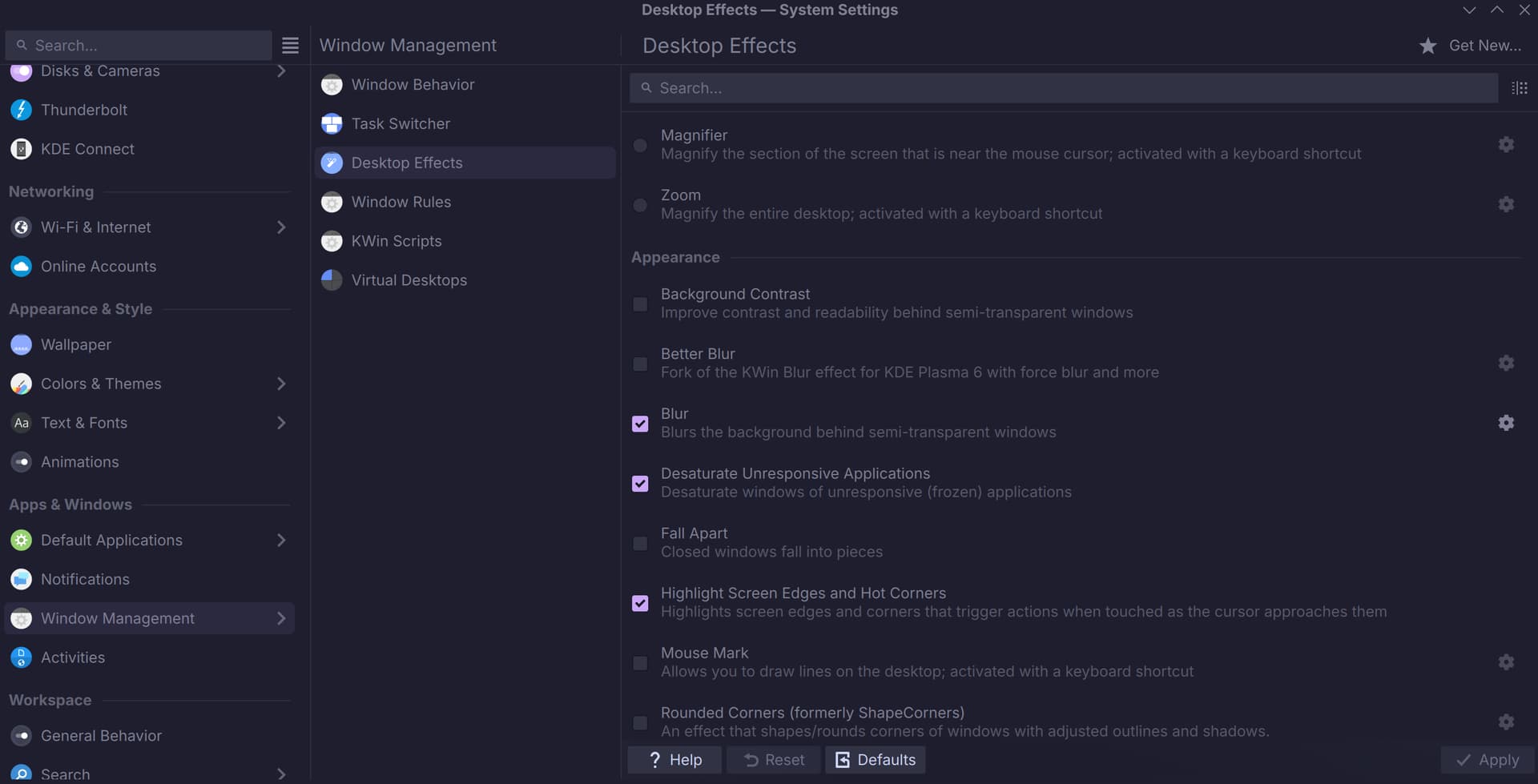Open KDE Connect icon

[x=22, y=149]
